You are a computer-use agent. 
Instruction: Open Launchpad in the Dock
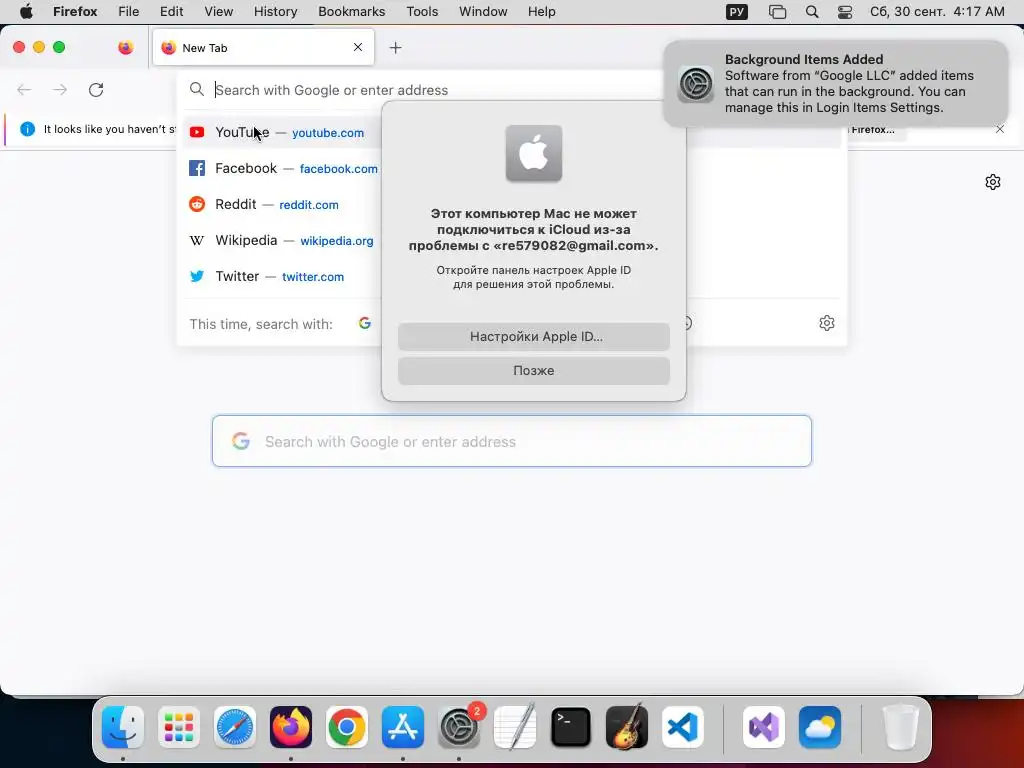point(179,727)
